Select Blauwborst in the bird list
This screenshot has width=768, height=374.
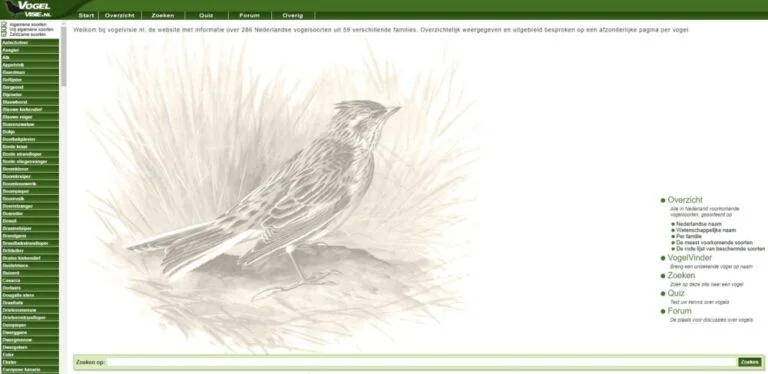pos(29,102)
